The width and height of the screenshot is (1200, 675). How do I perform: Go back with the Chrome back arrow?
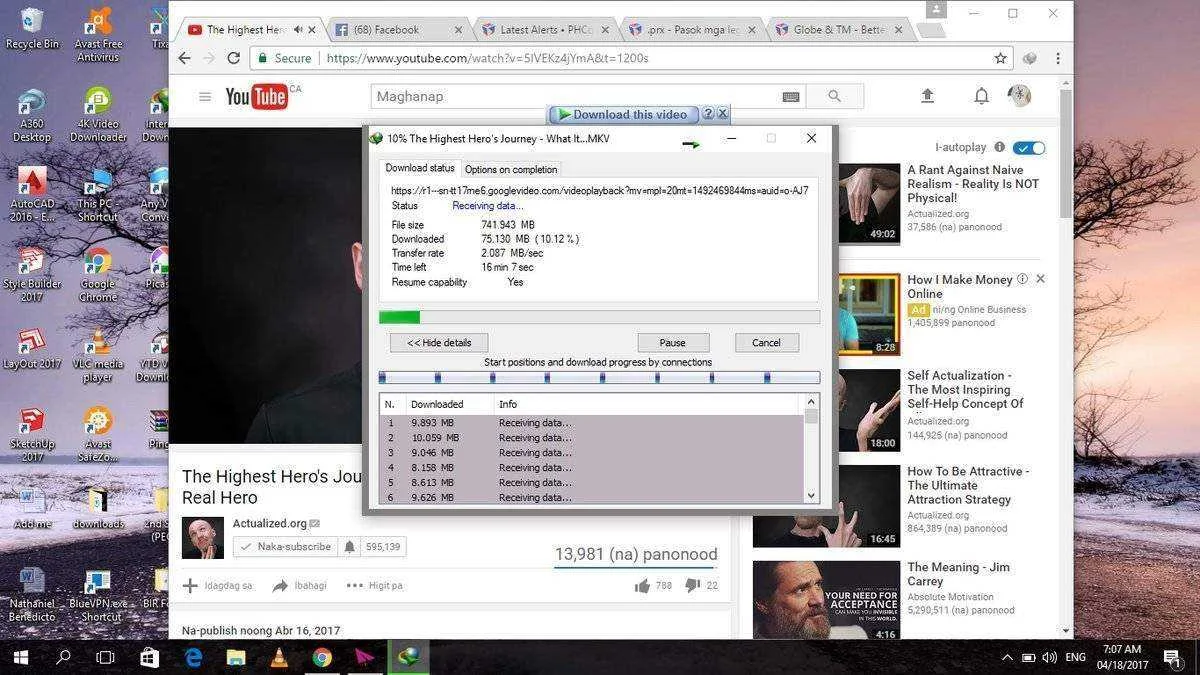(x=184, y=58)
